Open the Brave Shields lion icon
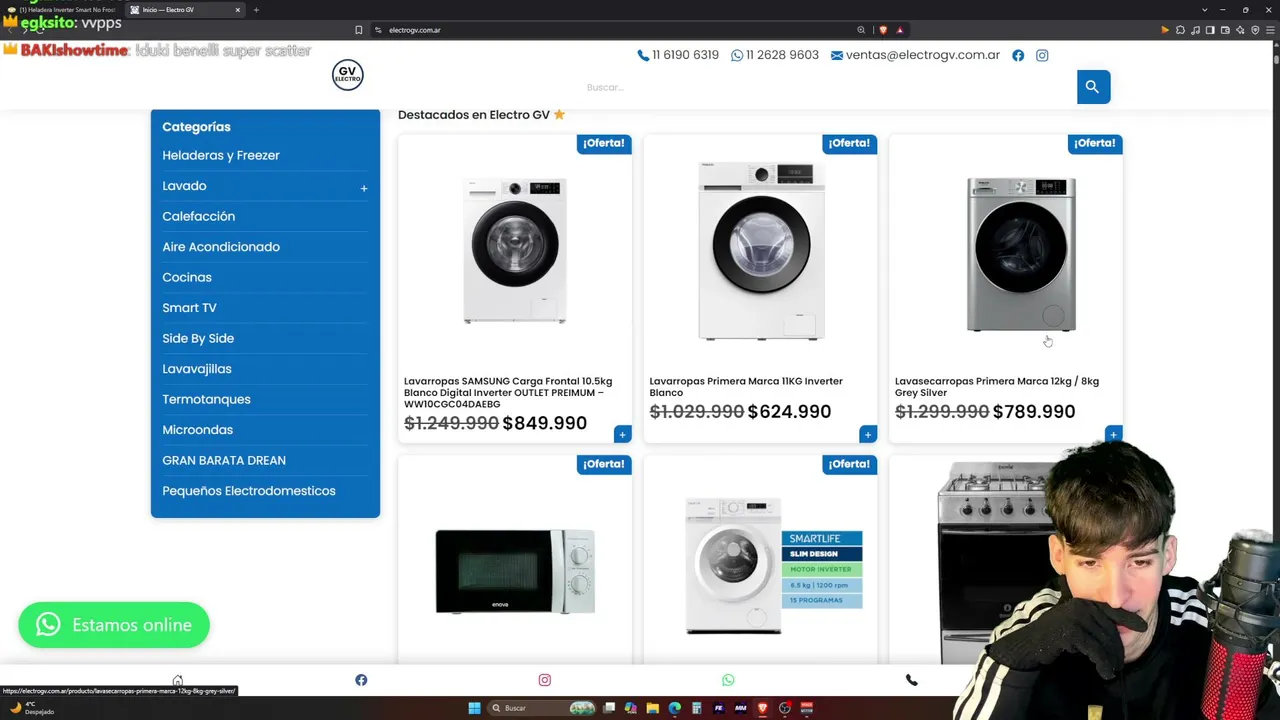 click(x=883, y=30)
